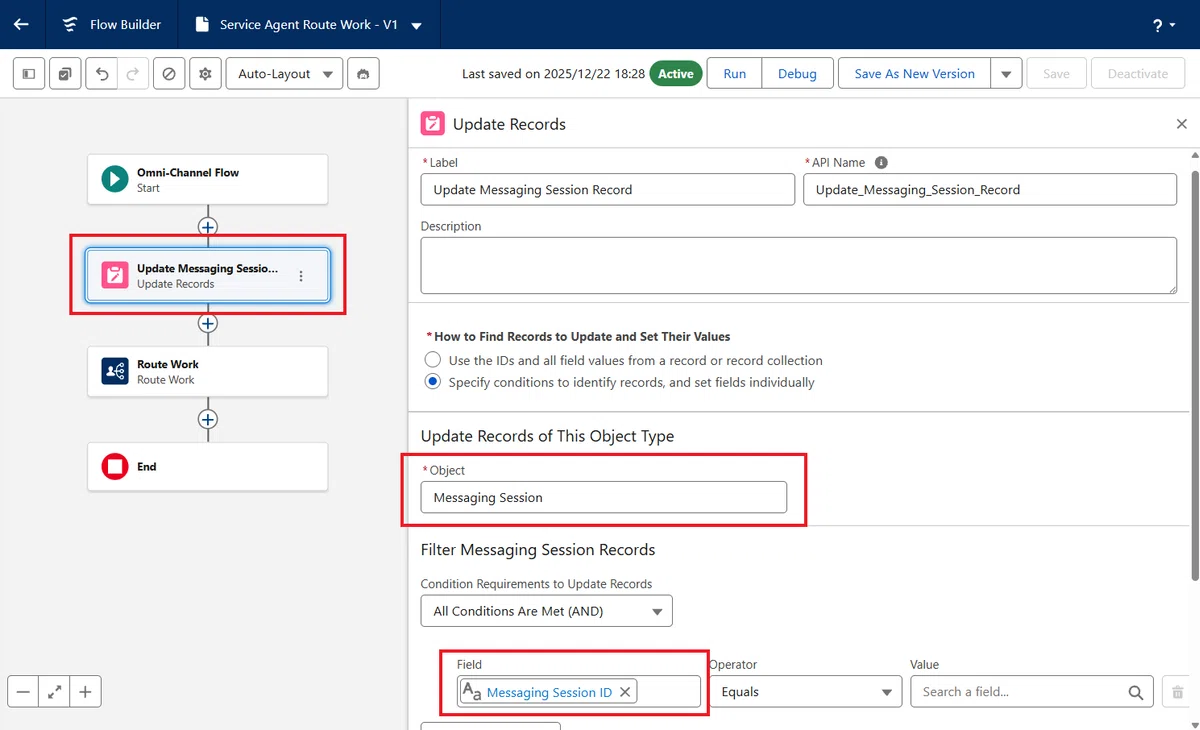Click the Update Messaging Session node icon
The height and width of the screenshot is (730, 1200).
[115, 275]
